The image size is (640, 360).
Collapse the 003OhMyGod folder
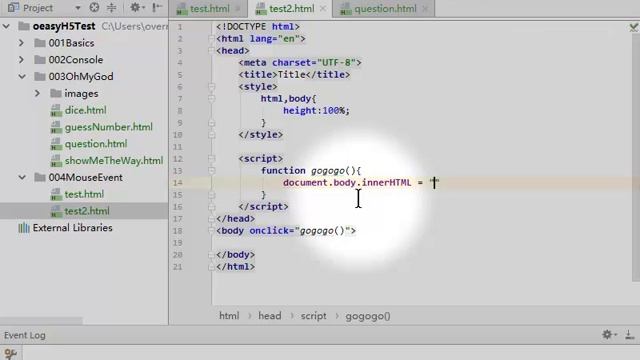(22, 76)
